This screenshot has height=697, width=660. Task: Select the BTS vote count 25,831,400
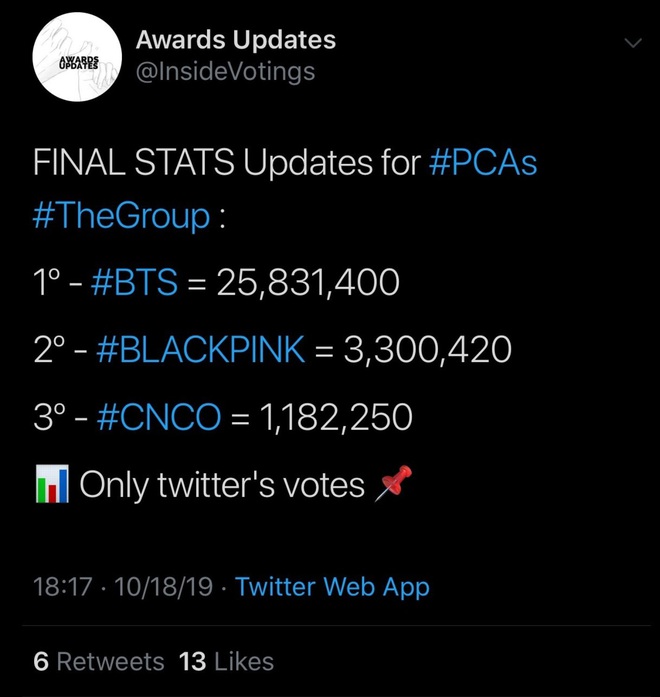click(308, 283)
